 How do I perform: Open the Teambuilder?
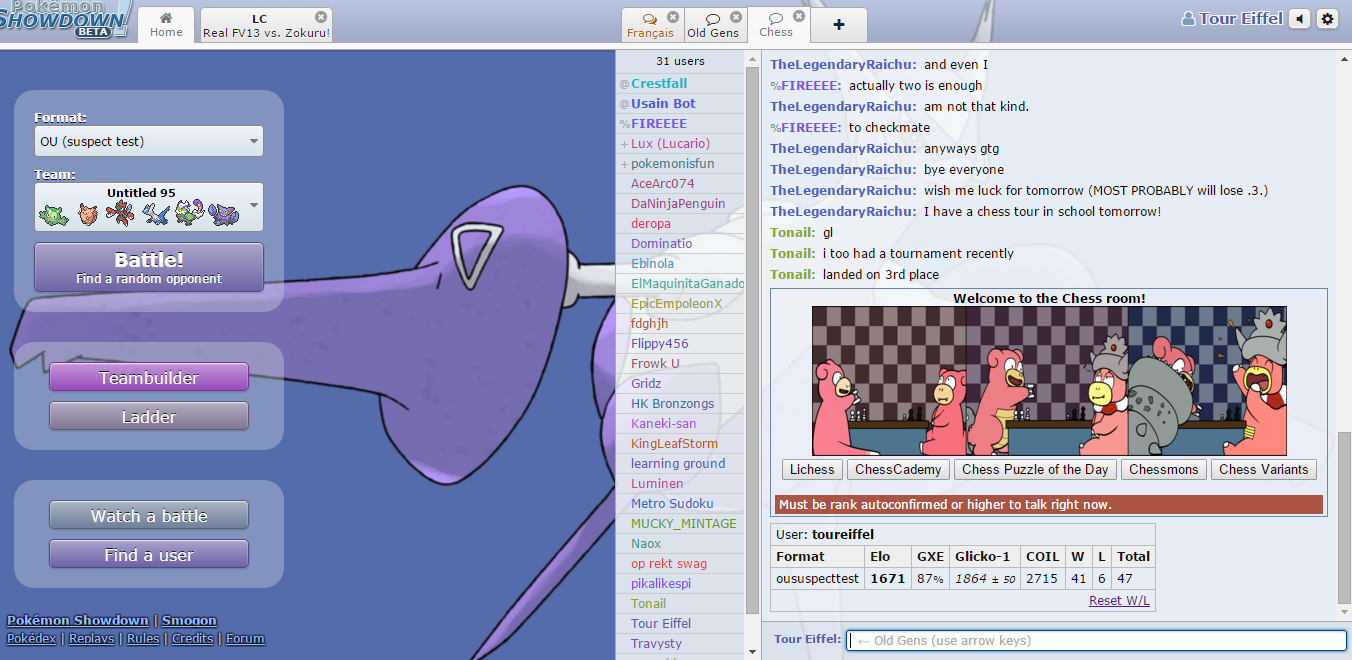pos(149,378)
